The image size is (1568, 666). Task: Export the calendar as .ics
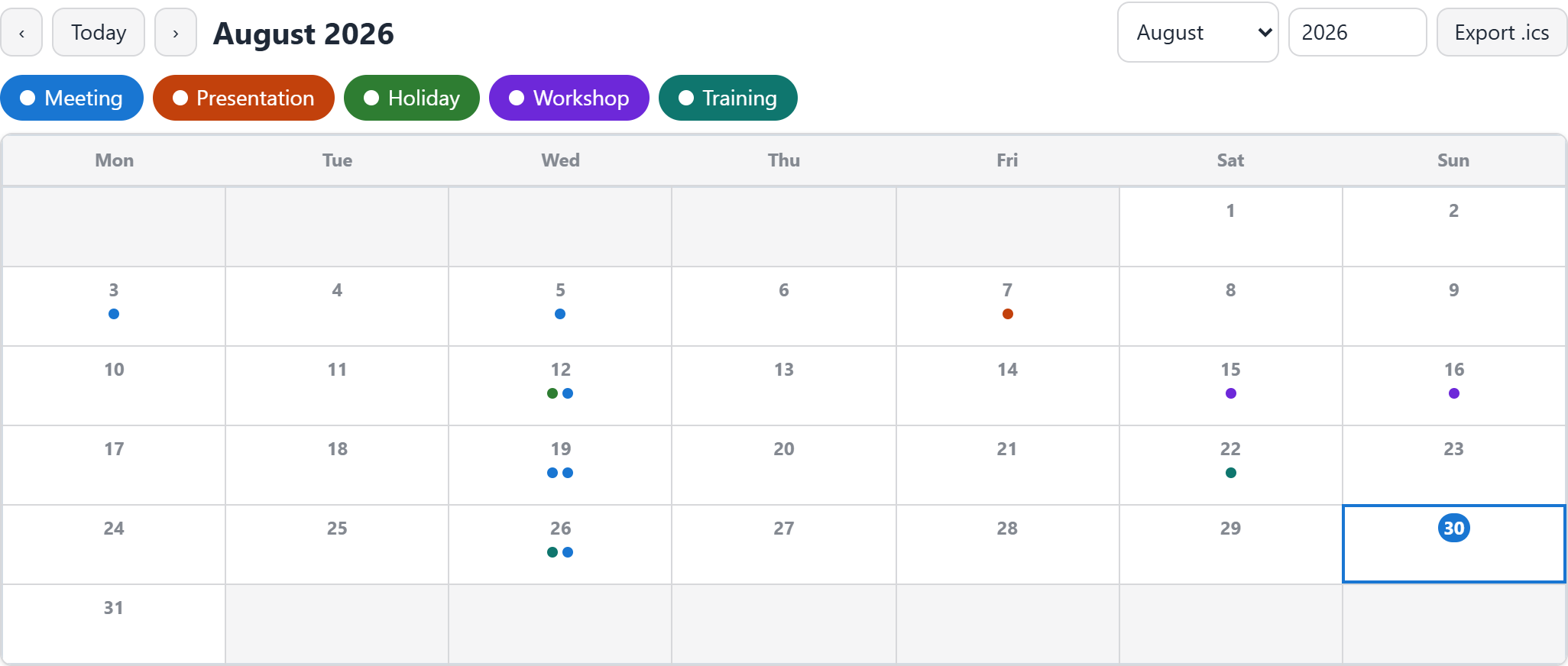tap(1502, 33)
